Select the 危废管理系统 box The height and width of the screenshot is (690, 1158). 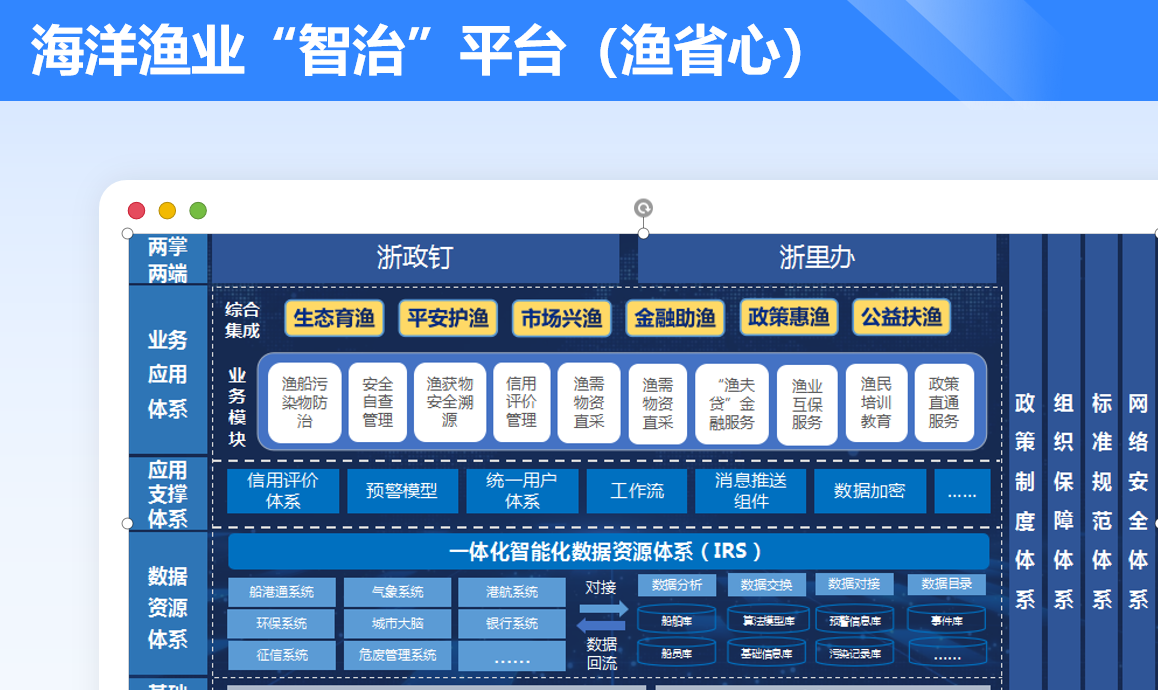397,655
